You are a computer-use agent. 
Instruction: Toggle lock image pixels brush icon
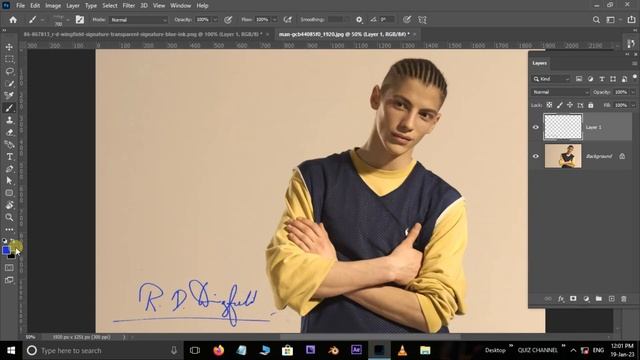tap(560, 105)
